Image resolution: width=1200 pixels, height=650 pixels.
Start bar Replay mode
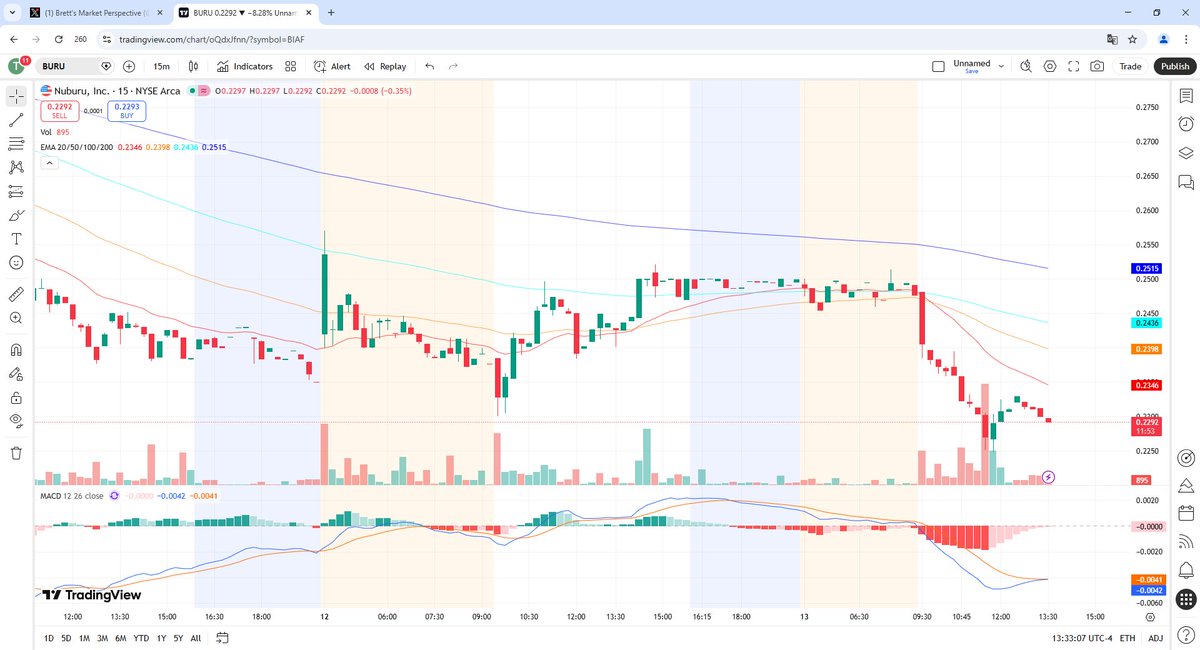click(385, 66)
